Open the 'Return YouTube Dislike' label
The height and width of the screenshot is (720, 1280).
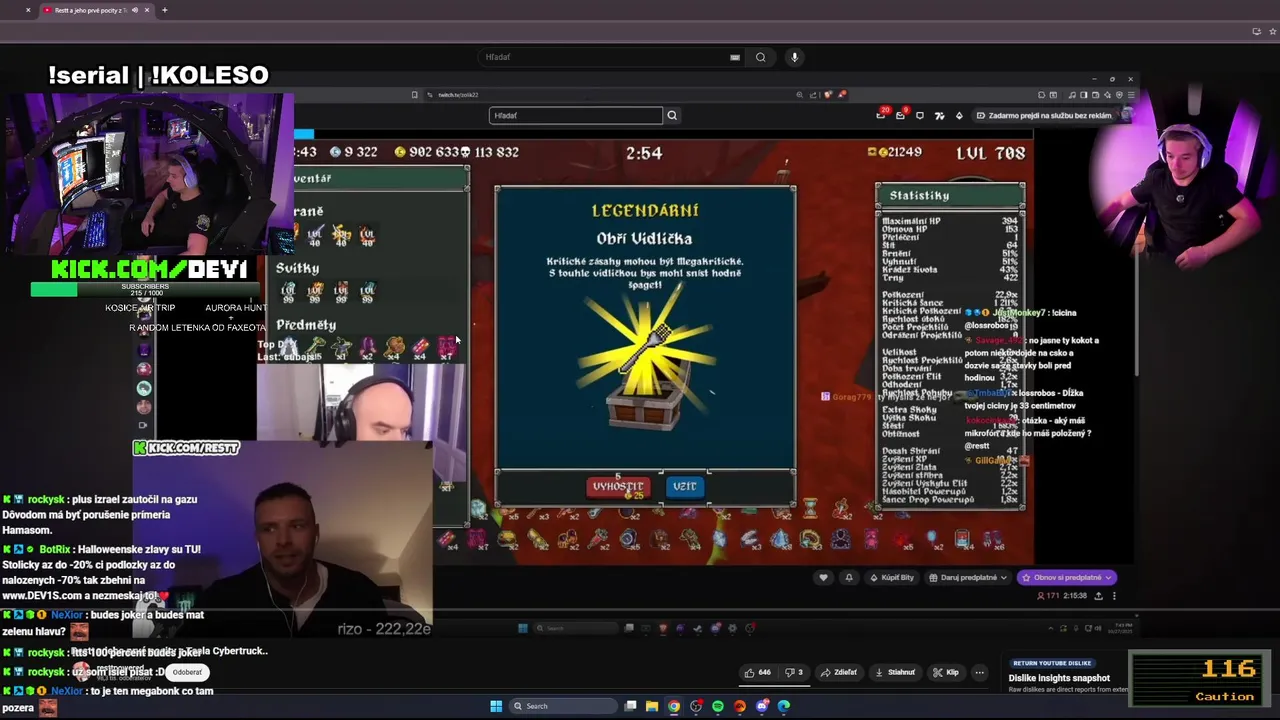[x=1051, y=663]
